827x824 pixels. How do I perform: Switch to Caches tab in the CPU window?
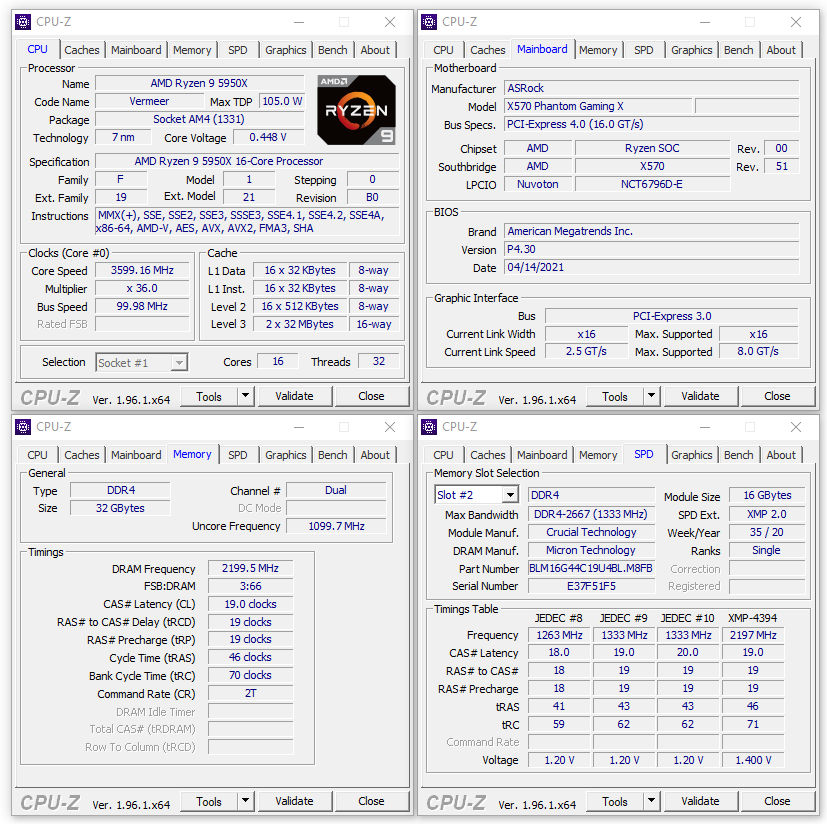(x=82, y=50)
